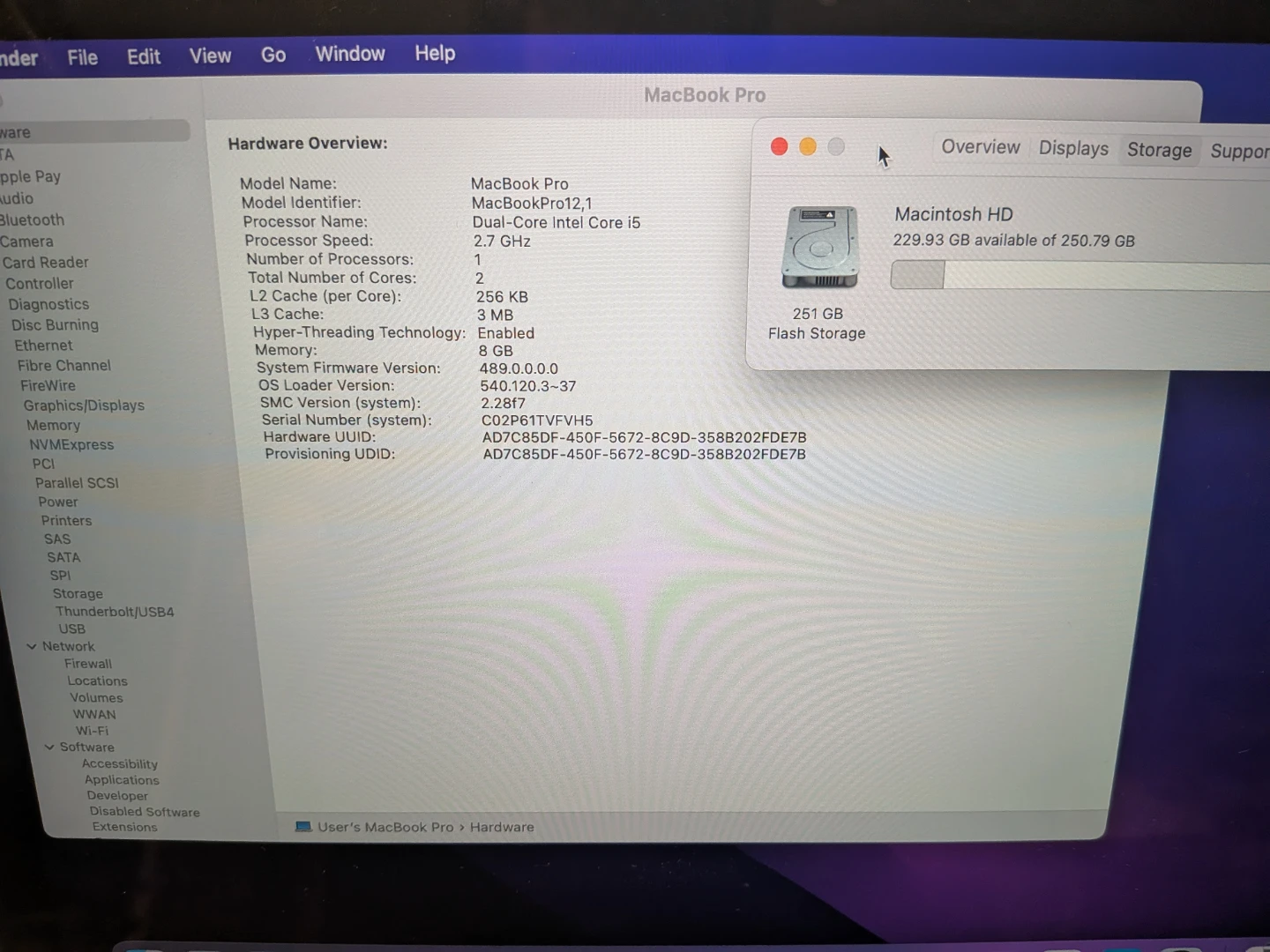The height and width of the screenshot is (952, 1270).
Task: Select Ethernet in the sidebar
Action: pyautogui.click(x=43, y=346)
